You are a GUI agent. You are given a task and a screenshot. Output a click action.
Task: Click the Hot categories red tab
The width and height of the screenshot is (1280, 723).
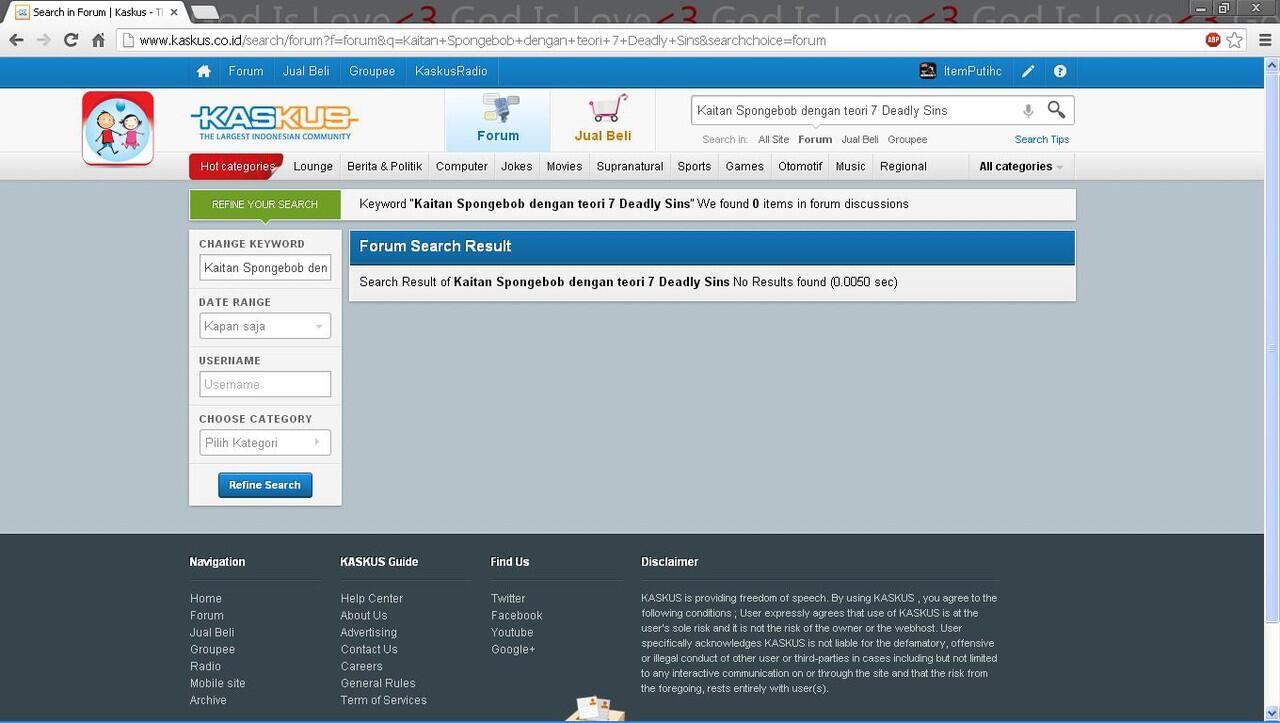(237, 166)
